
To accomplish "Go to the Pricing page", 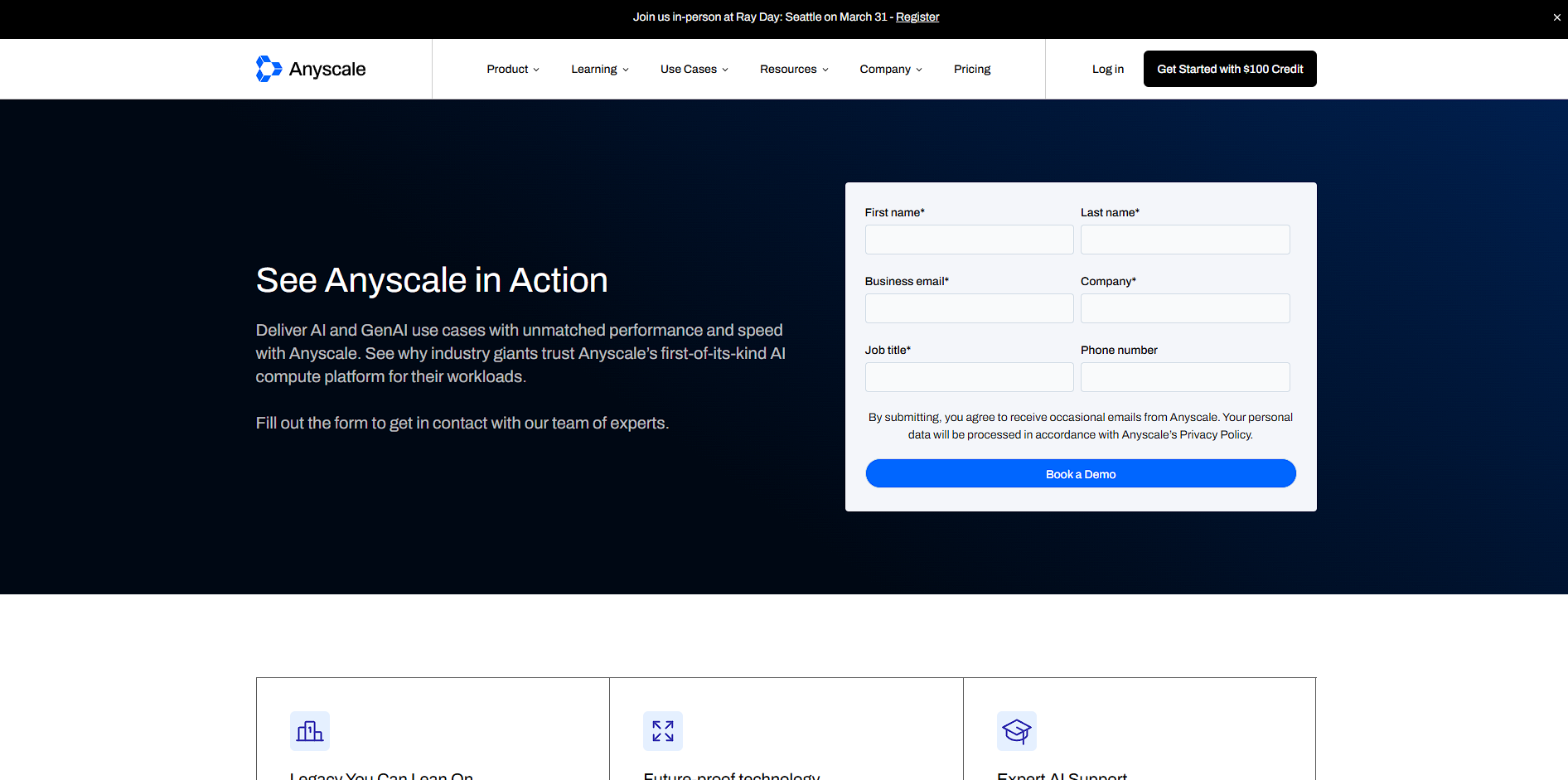I will click(x=972, y=69).
